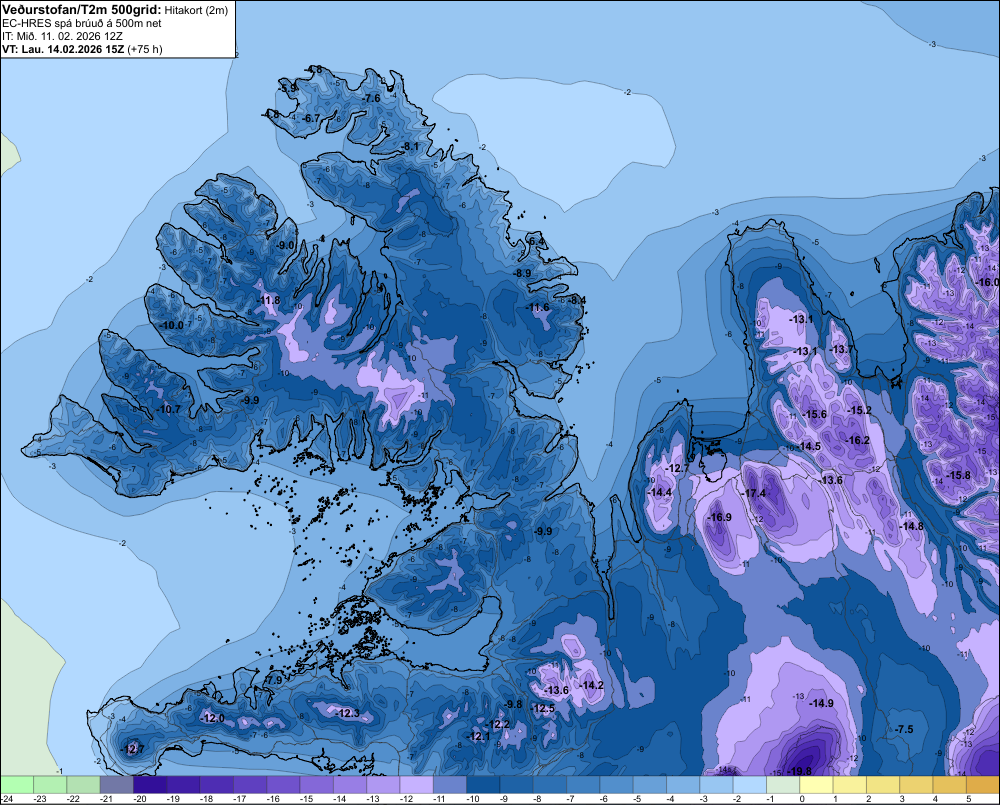
Task: Click the legend color swatch above the -12 label
Action: tap(416, 784)
